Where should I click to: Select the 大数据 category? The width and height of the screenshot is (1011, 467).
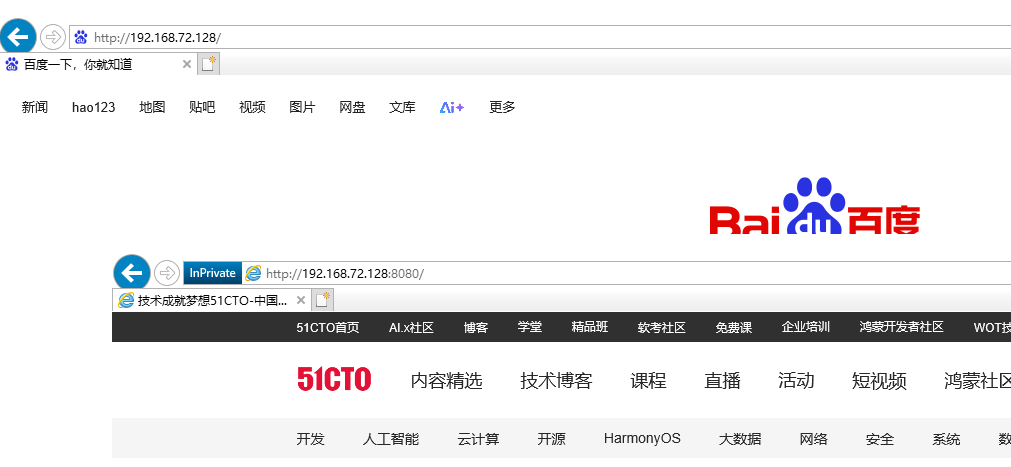tap(740, 439)
